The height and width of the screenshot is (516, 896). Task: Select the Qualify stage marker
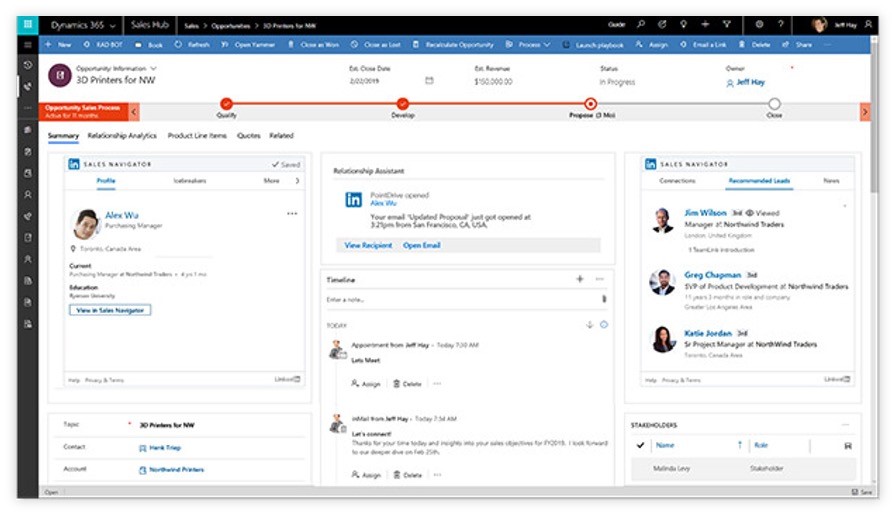point(226,104)
